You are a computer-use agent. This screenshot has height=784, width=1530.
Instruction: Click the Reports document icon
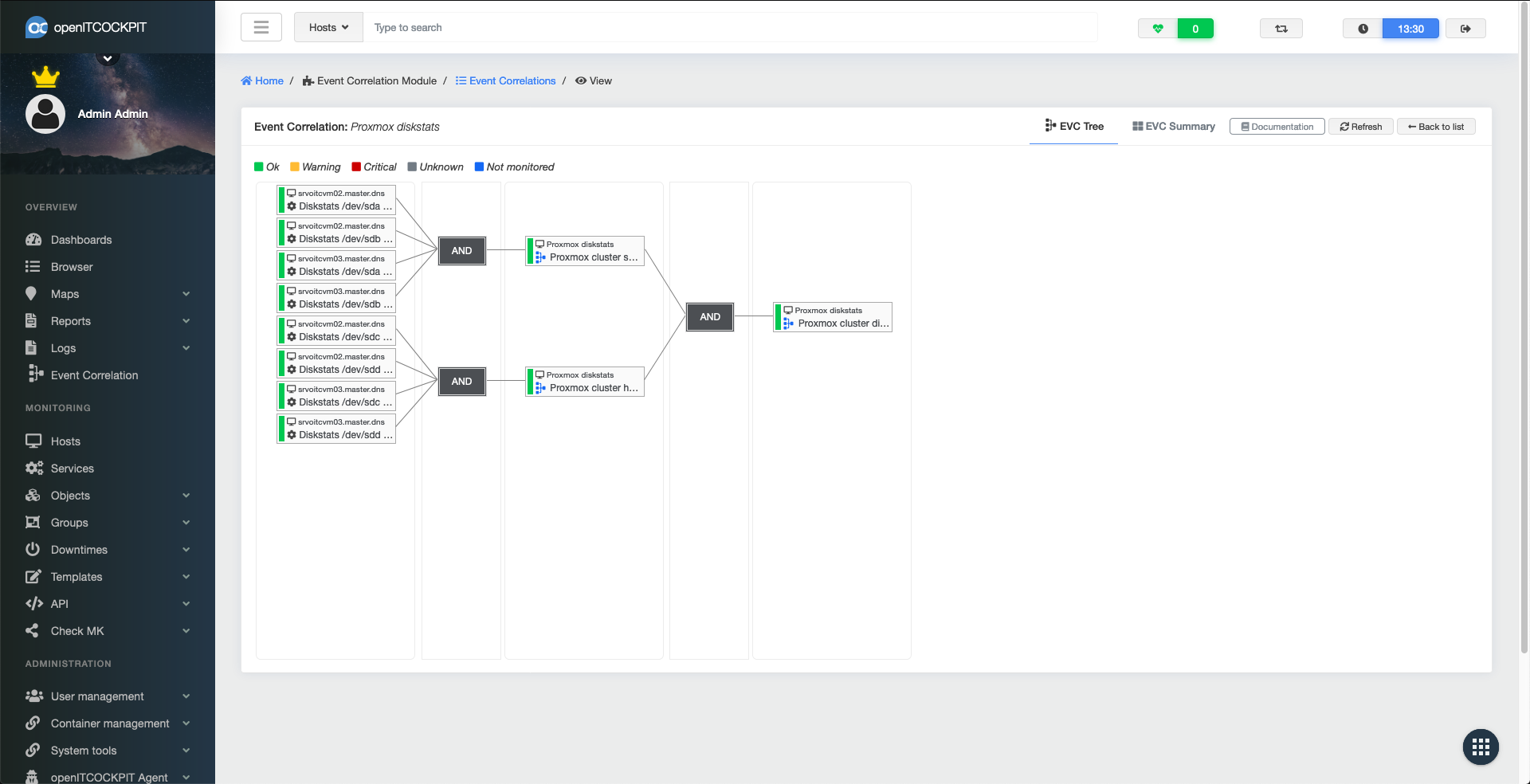(x=31, y=321)
